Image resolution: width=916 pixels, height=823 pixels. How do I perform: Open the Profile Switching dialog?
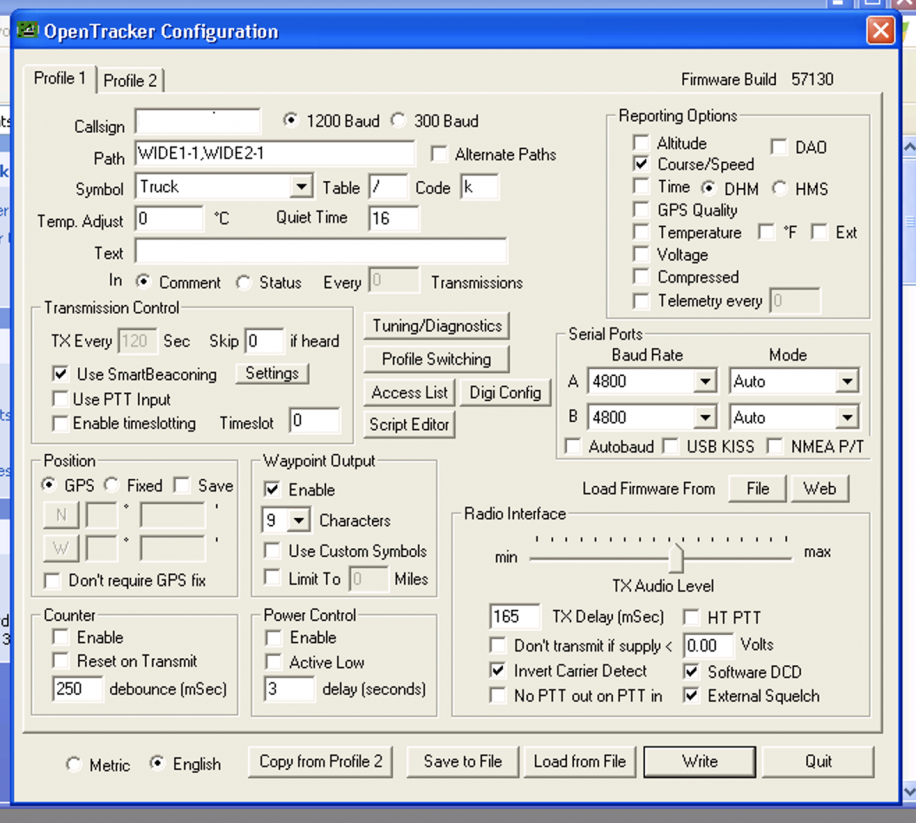[x=437, y=359]
